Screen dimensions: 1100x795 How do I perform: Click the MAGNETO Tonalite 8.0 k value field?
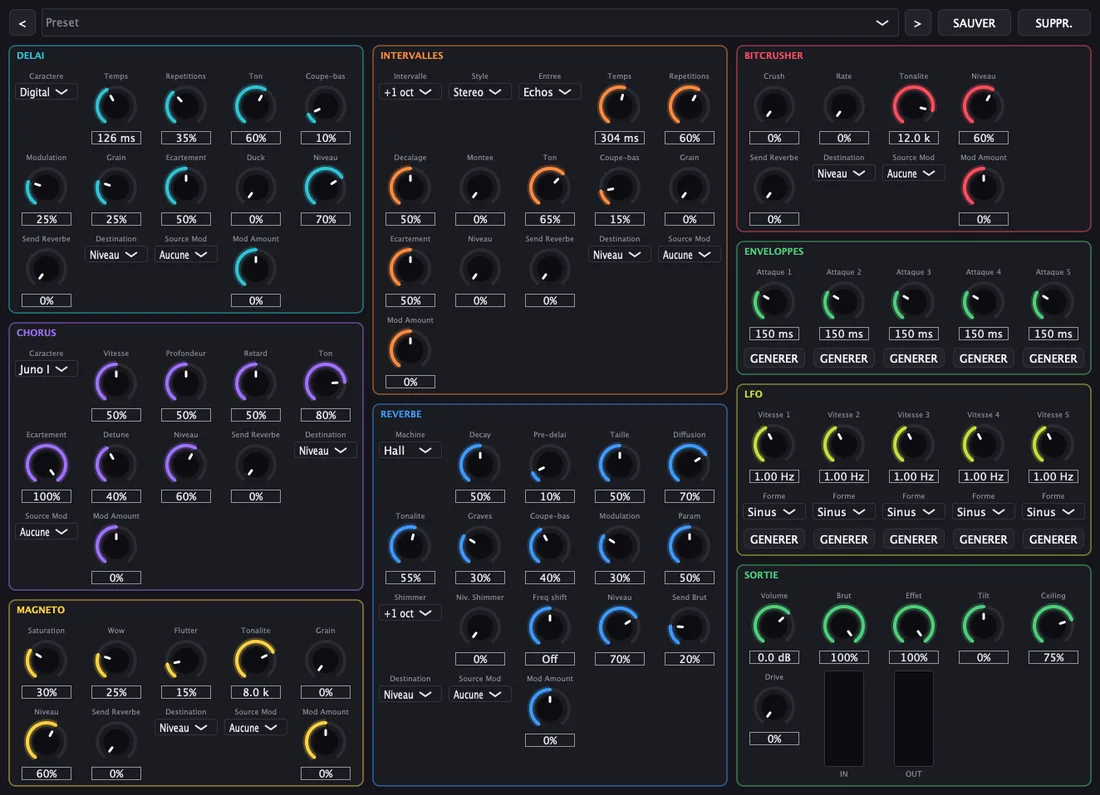click(255, 693)
